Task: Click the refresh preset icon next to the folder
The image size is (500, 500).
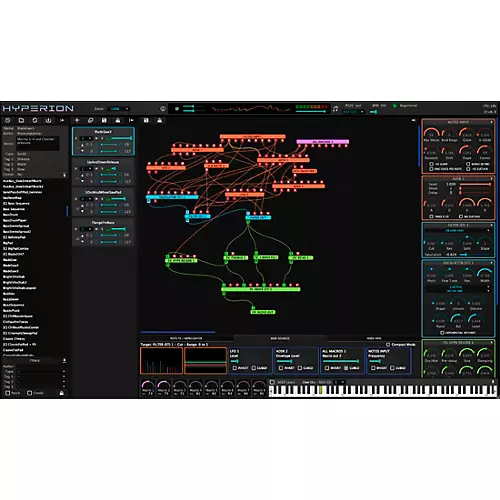Action: point(35,120)
